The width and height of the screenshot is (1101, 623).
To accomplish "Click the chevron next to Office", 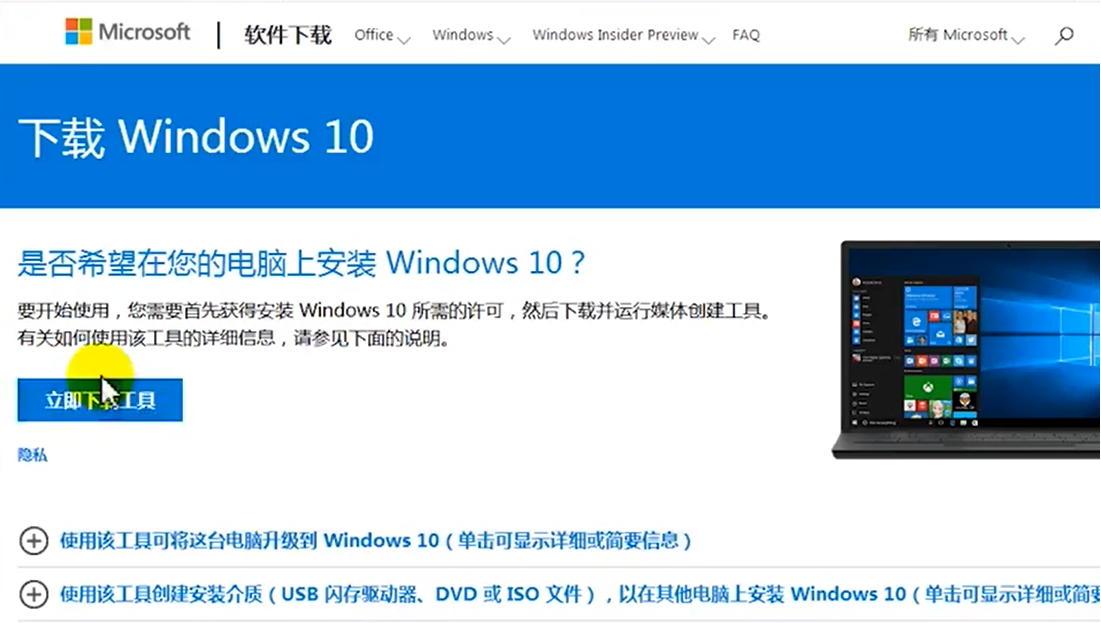I will (404, 41).
